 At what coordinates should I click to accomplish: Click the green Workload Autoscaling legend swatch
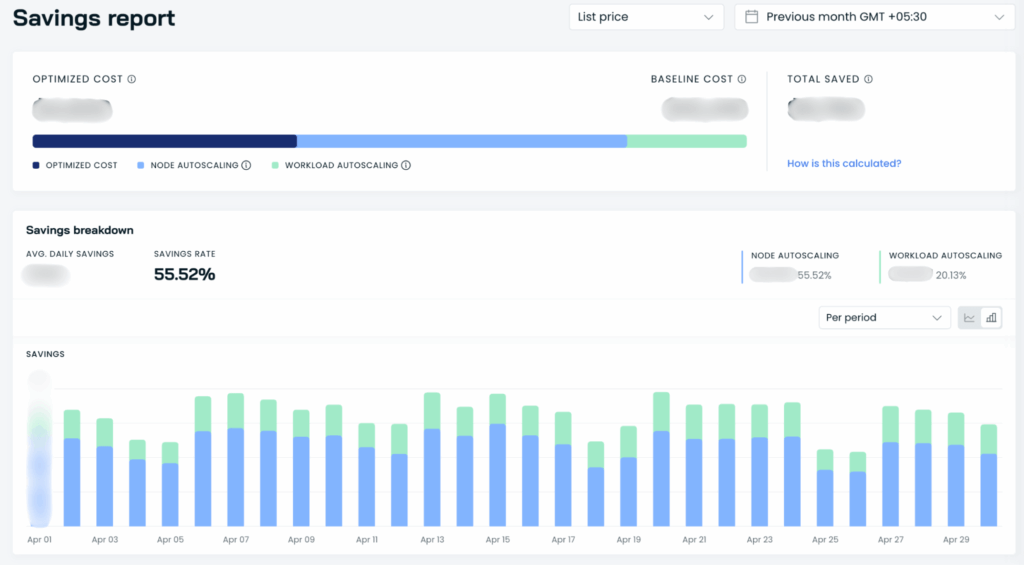click(x=275, y=165)
